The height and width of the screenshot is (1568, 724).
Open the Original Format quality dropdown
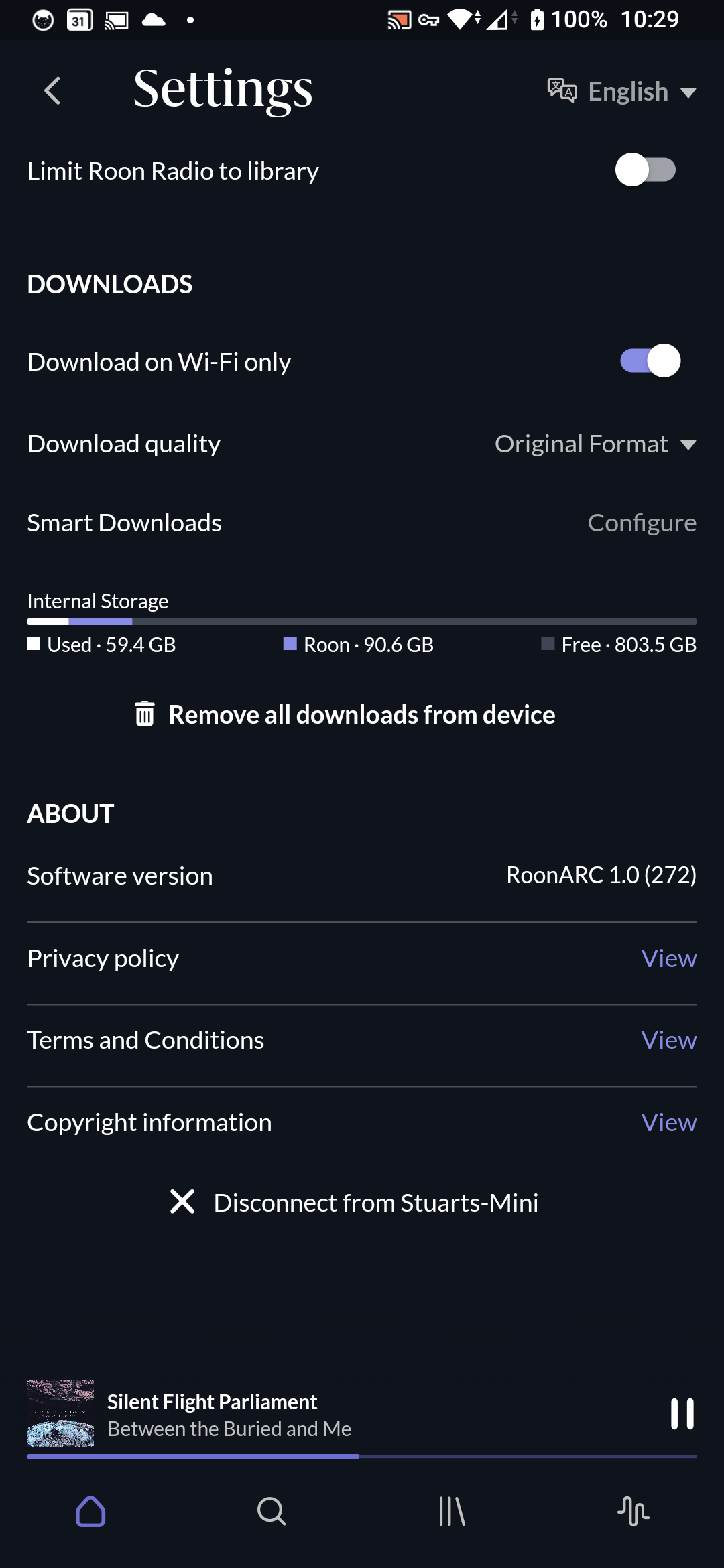pos(595,444)
